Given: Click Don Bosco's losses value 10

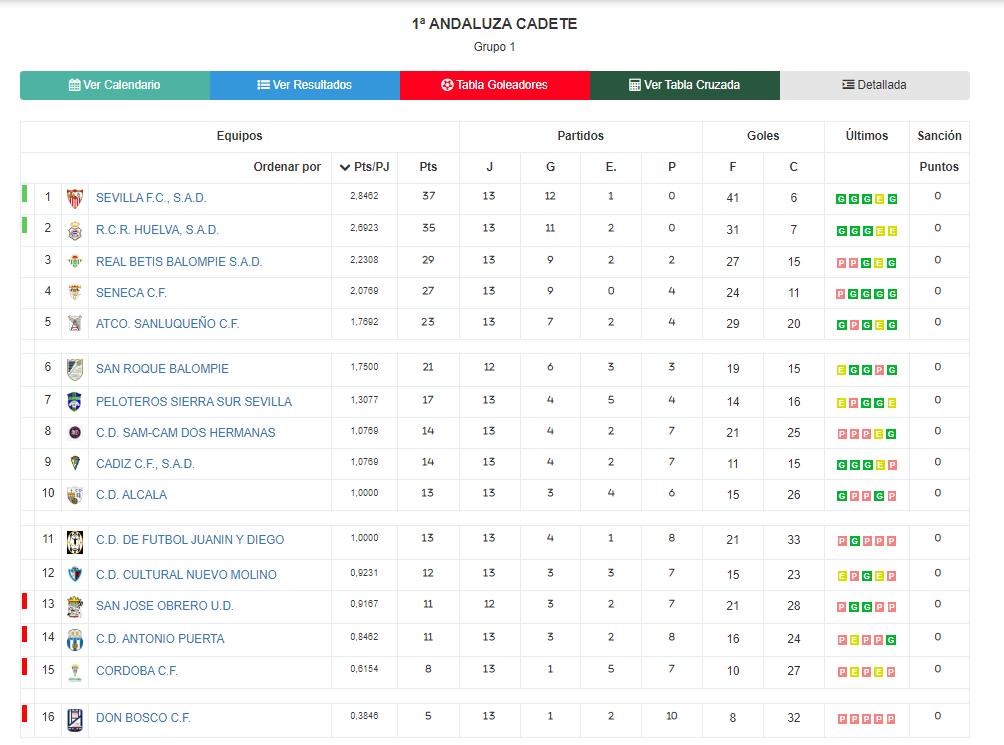Looking at the screenshot, I should pos(672,716).
